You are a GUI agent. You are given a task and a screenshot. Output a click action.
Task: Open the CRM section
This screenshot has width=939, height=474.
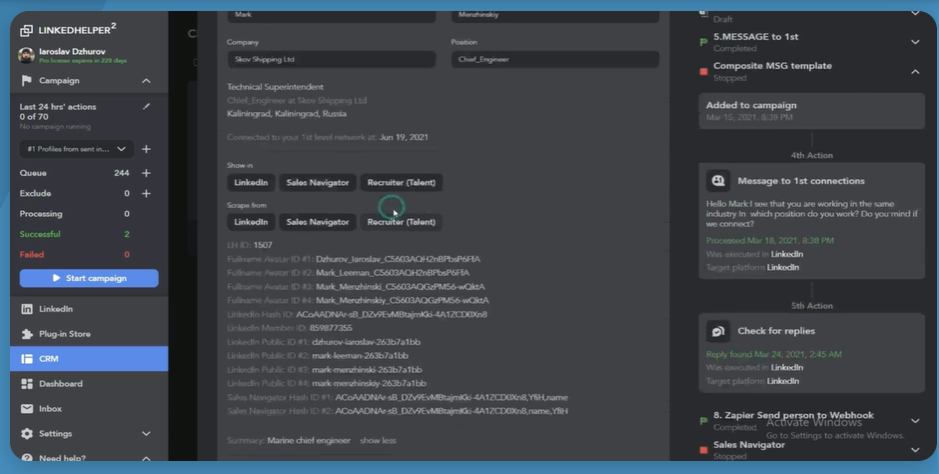(89, 358)
